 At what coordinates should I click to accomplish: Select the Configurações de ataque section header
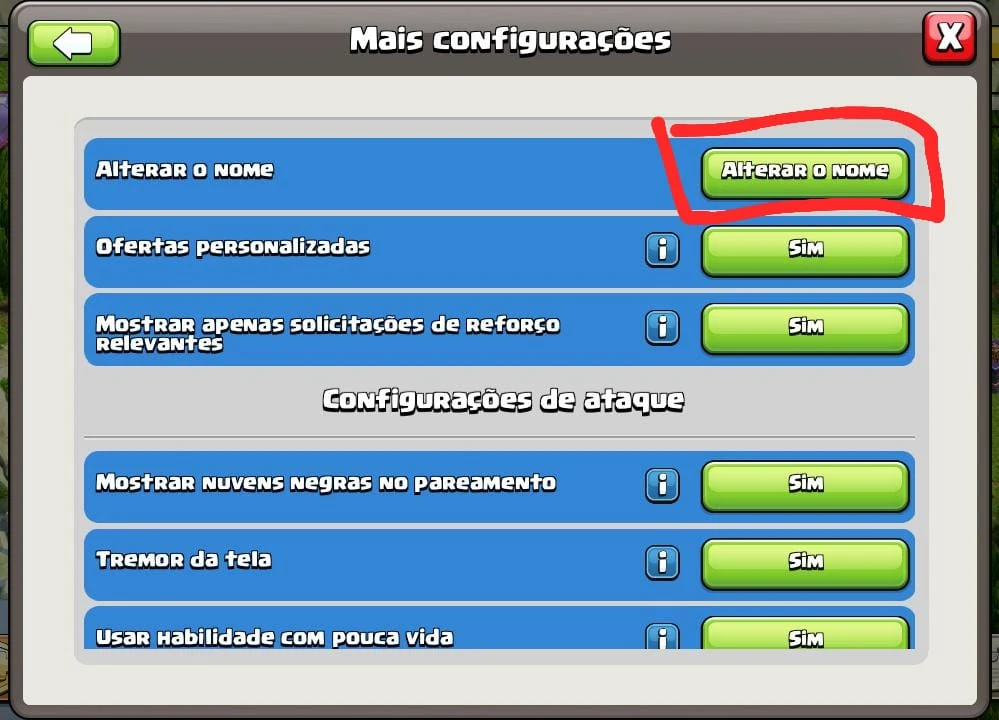coord(503,400)
